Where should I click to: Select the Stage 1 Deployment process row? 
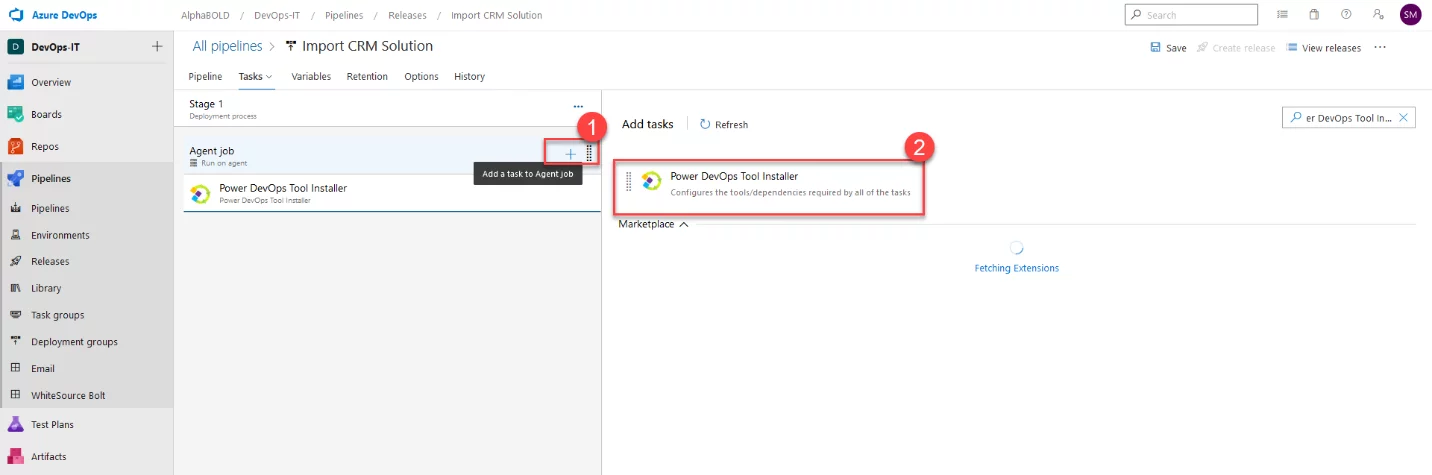387,108
